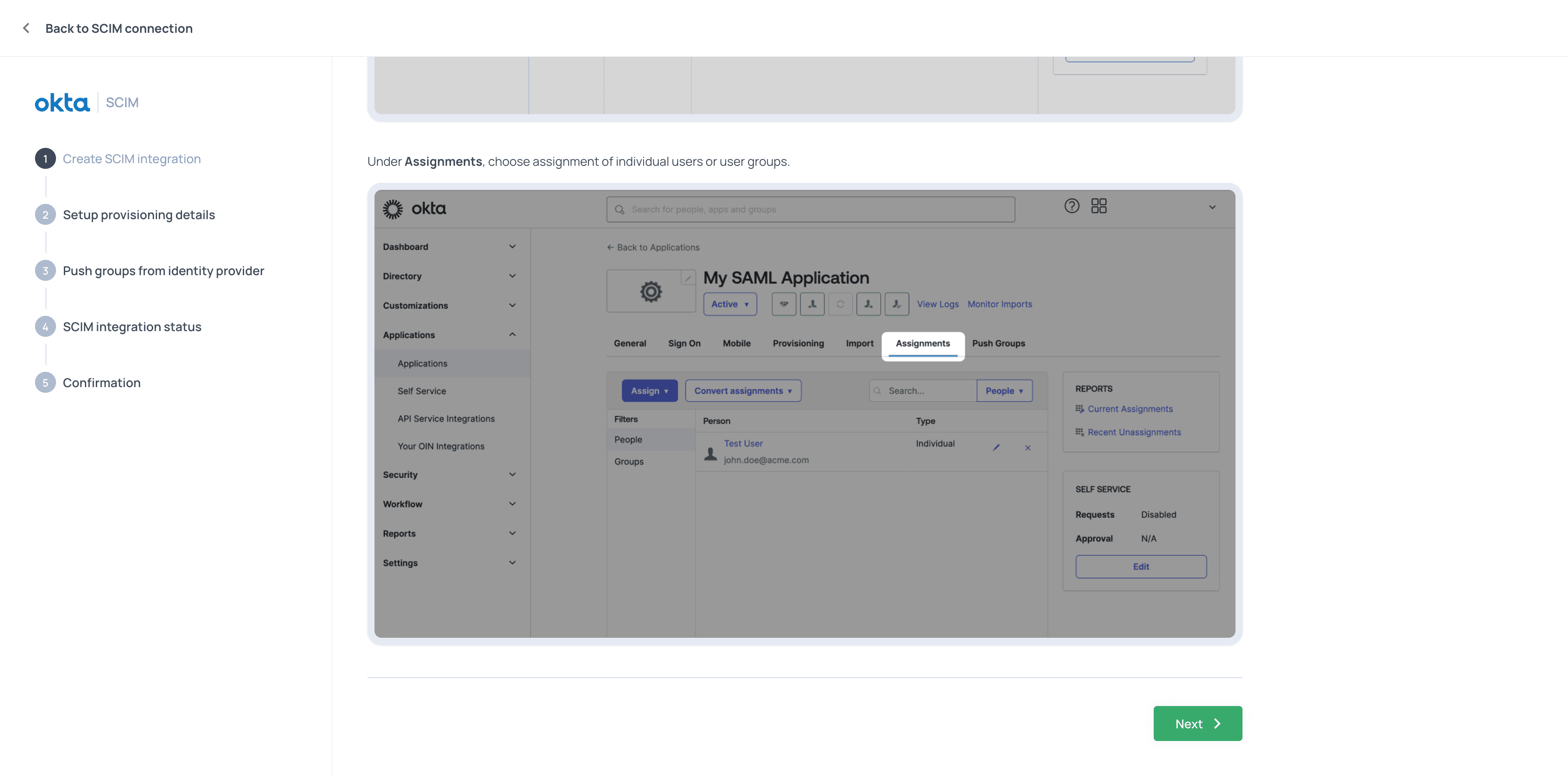Open the Assign dropdown button
The height and width of the screenshot is (776, 1568).
tap(650, 391)
